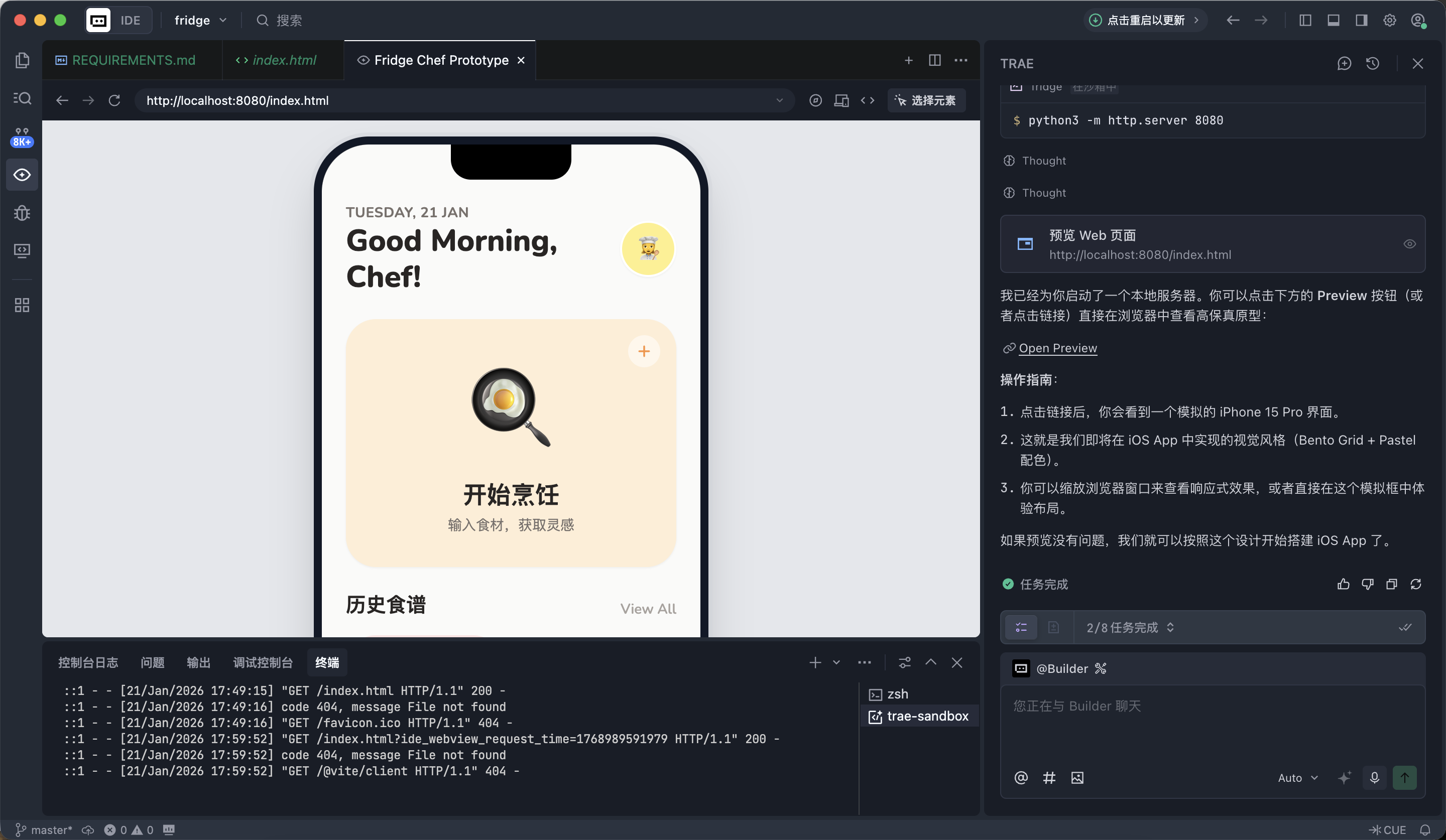The image size is (1446, 840).
Task: Click the Open Preview link
Action: pos(1057,348)
